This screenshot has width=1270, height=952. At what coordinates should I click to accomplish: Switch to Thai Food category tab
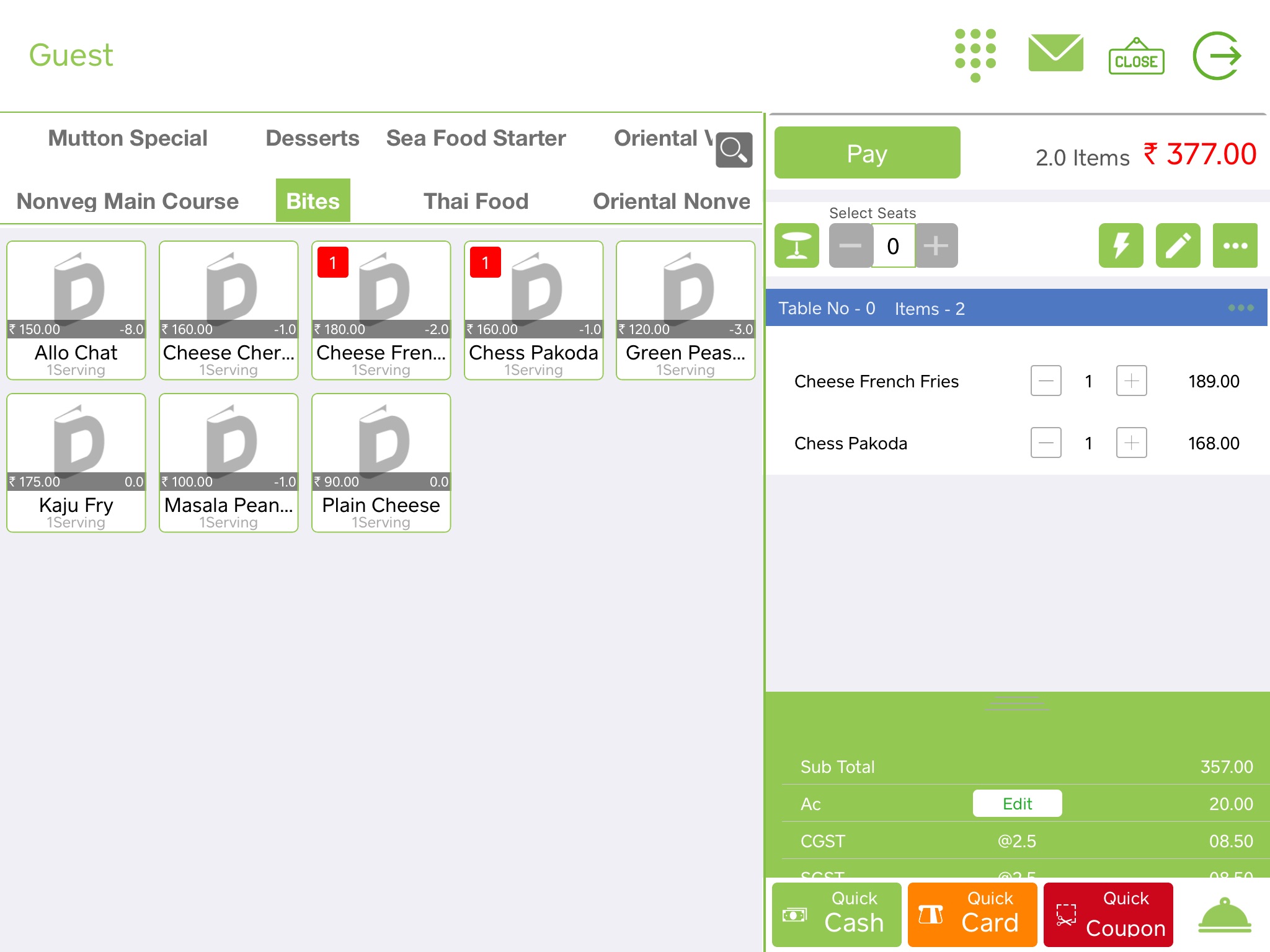point(476,200)
